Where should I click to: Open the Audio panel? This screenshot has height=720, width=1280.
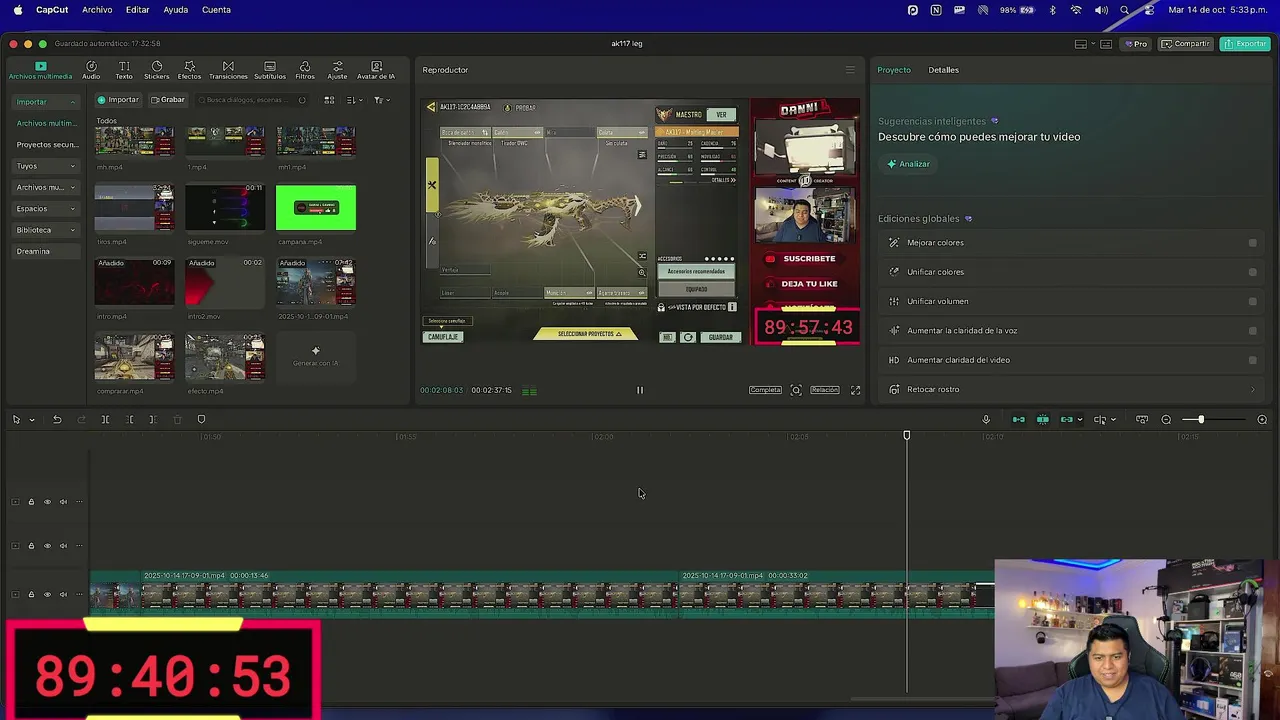91,70
